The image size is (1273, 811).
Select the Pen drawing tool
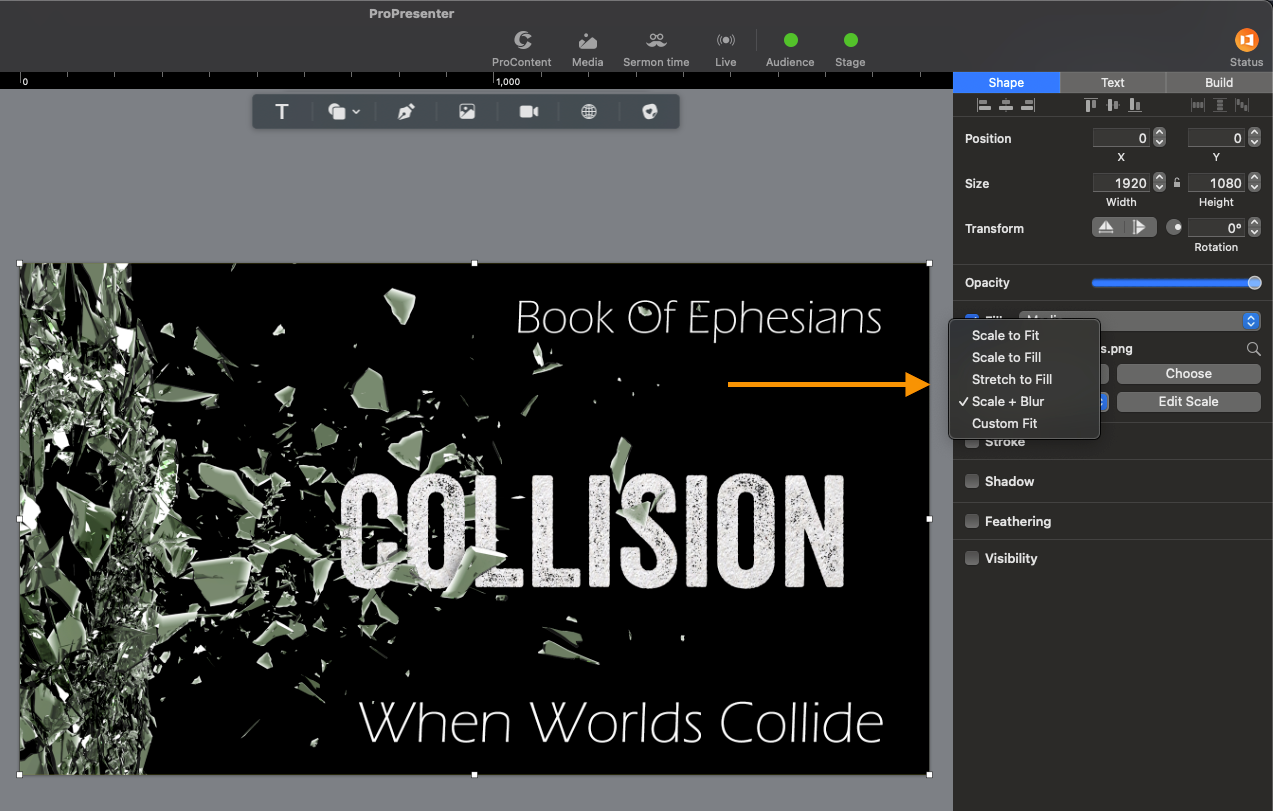pyautogui.click(x=405, y=112)
